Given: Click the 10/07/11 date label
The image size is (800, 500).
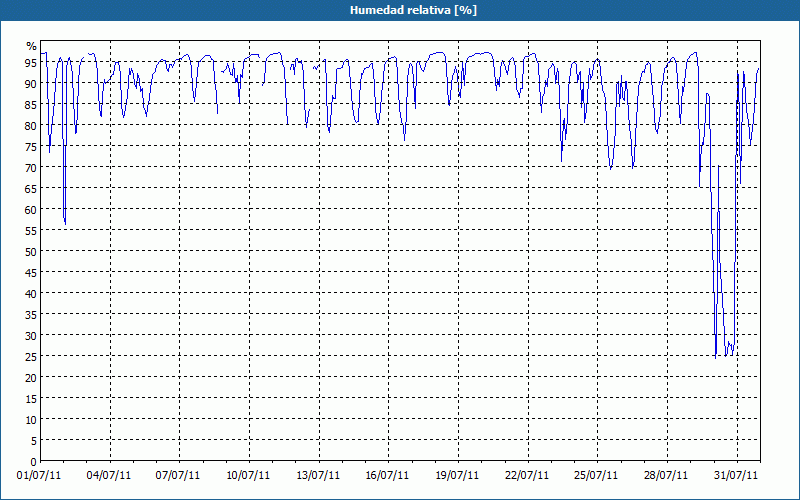Looking at the screenshot, I should [248, 476].
